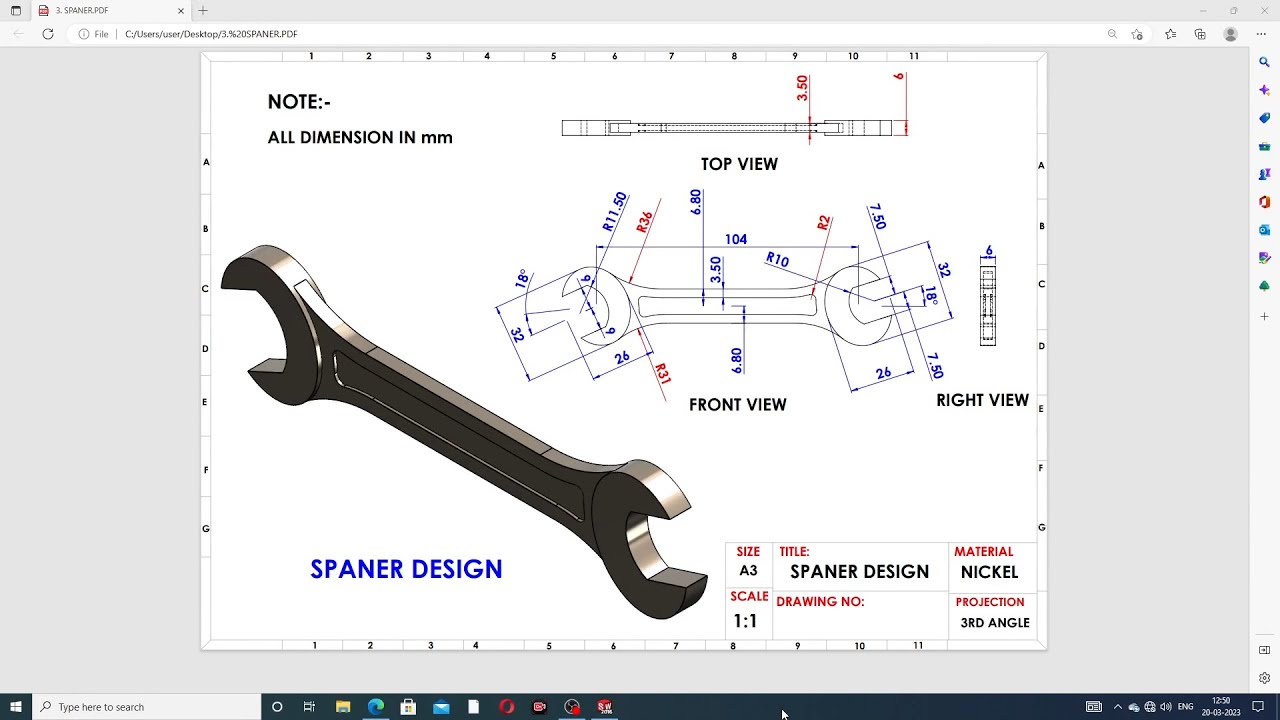Image resolution: width=1280 pixels, height=720 pixels.
Task: Close the 3. SPANER.PDF tab
Action: tap(181, 10)
